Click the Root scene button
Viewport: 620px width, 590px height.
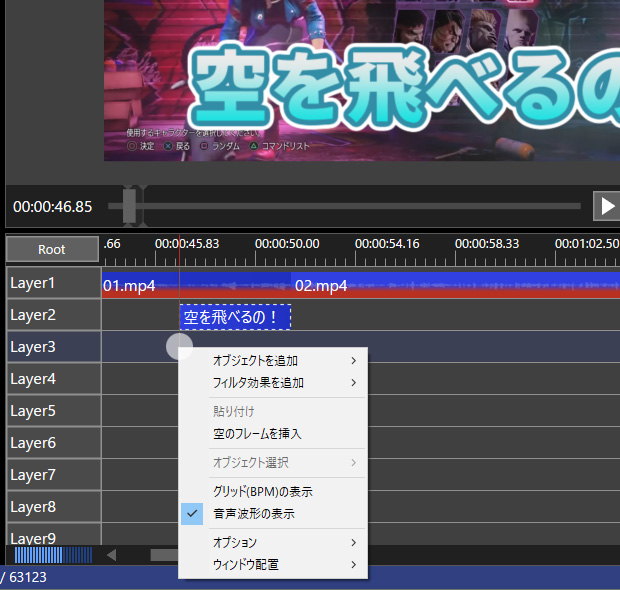52,249
